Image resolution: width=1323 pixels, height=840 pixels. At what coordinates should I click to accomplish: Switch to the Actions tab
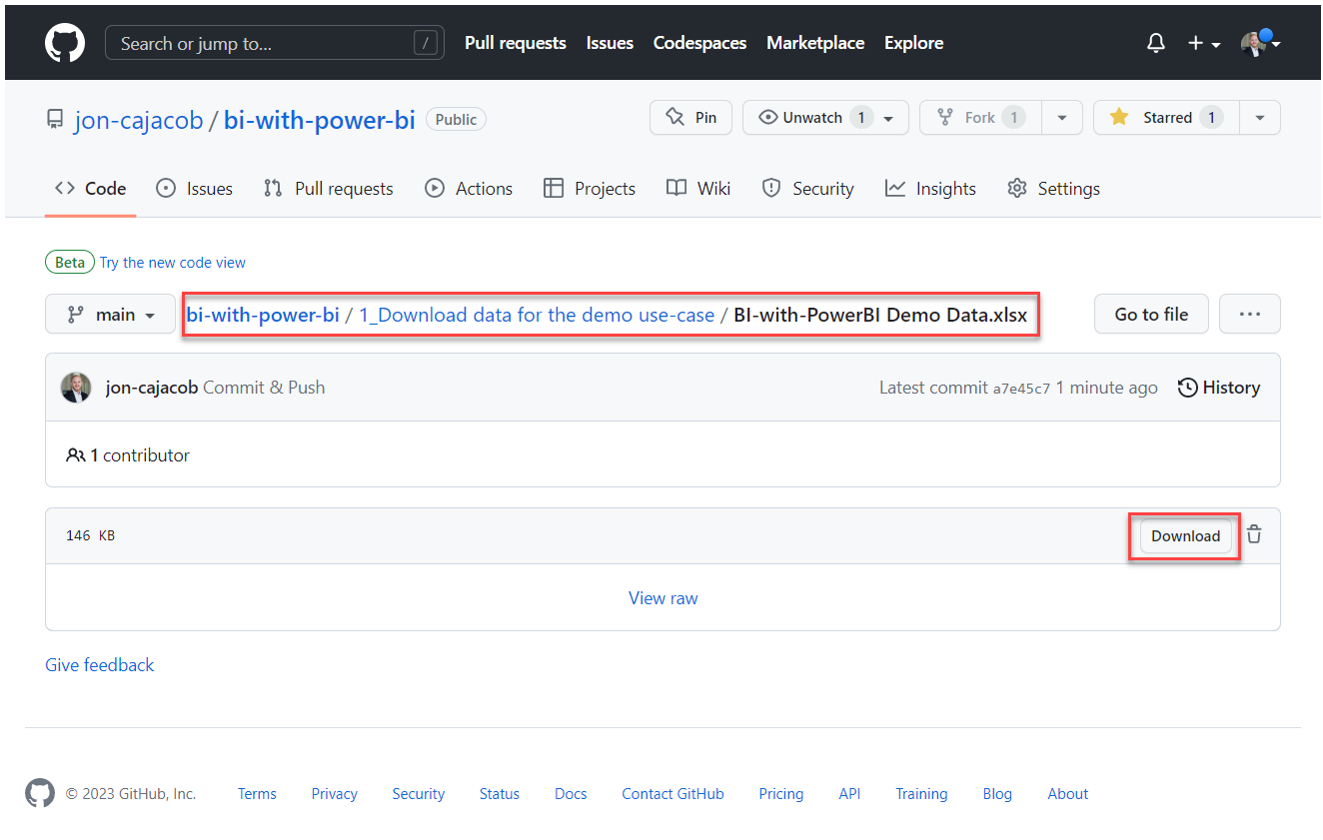click(x=469, y=188)
